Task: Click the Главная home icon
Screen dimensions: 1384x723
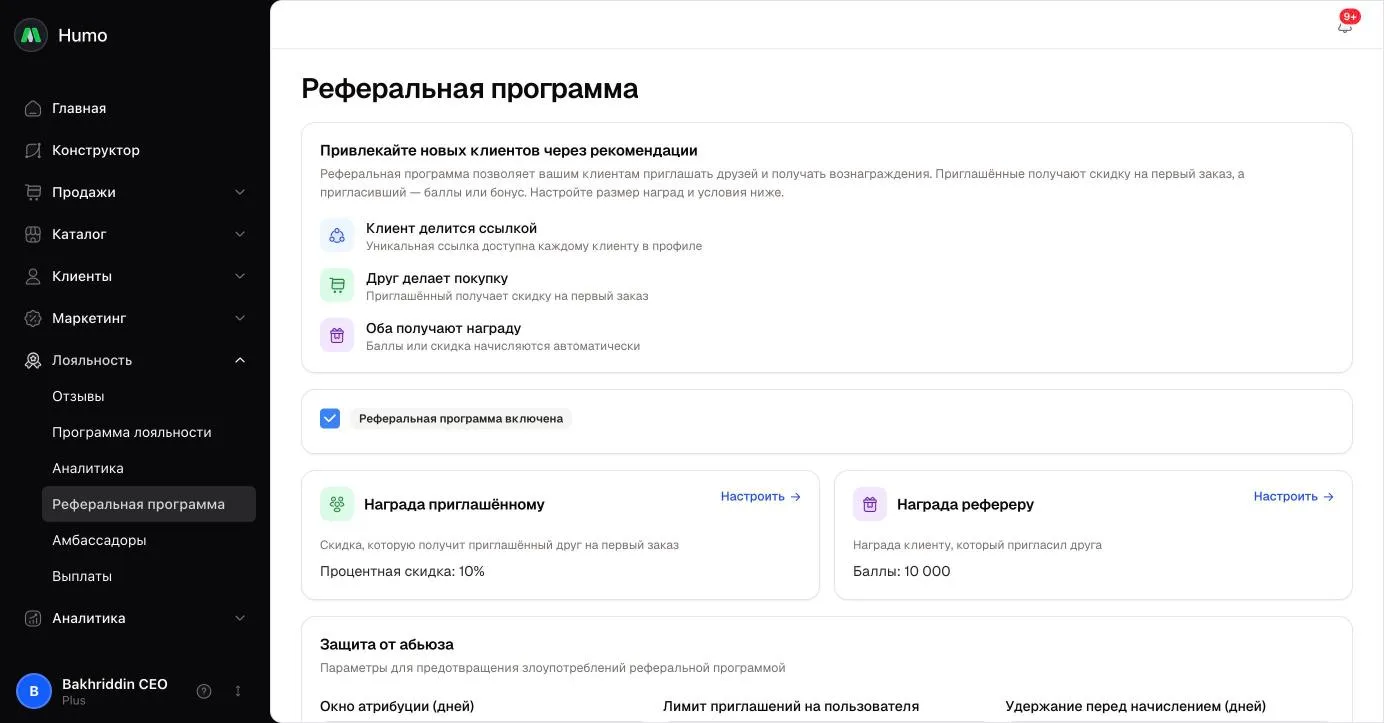Action: pyautogui.click(x=33, y=108)
